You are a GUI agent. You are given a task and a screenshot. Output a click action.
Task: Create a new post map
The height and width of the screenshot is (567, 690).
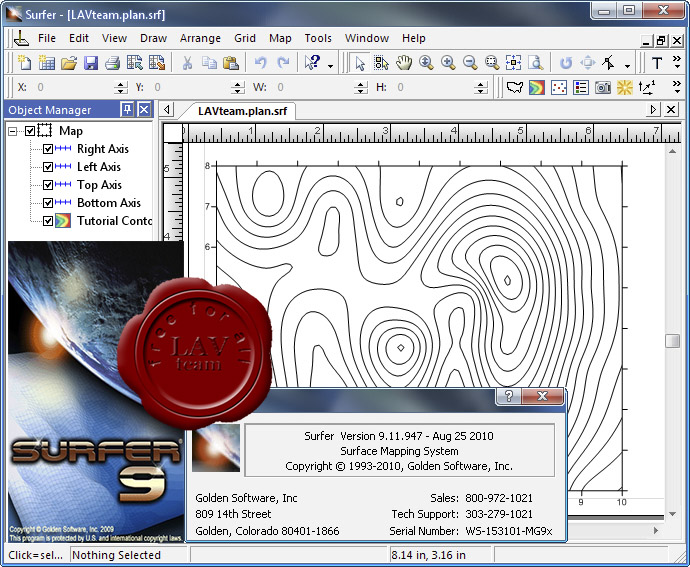click(x=559, y=88)
